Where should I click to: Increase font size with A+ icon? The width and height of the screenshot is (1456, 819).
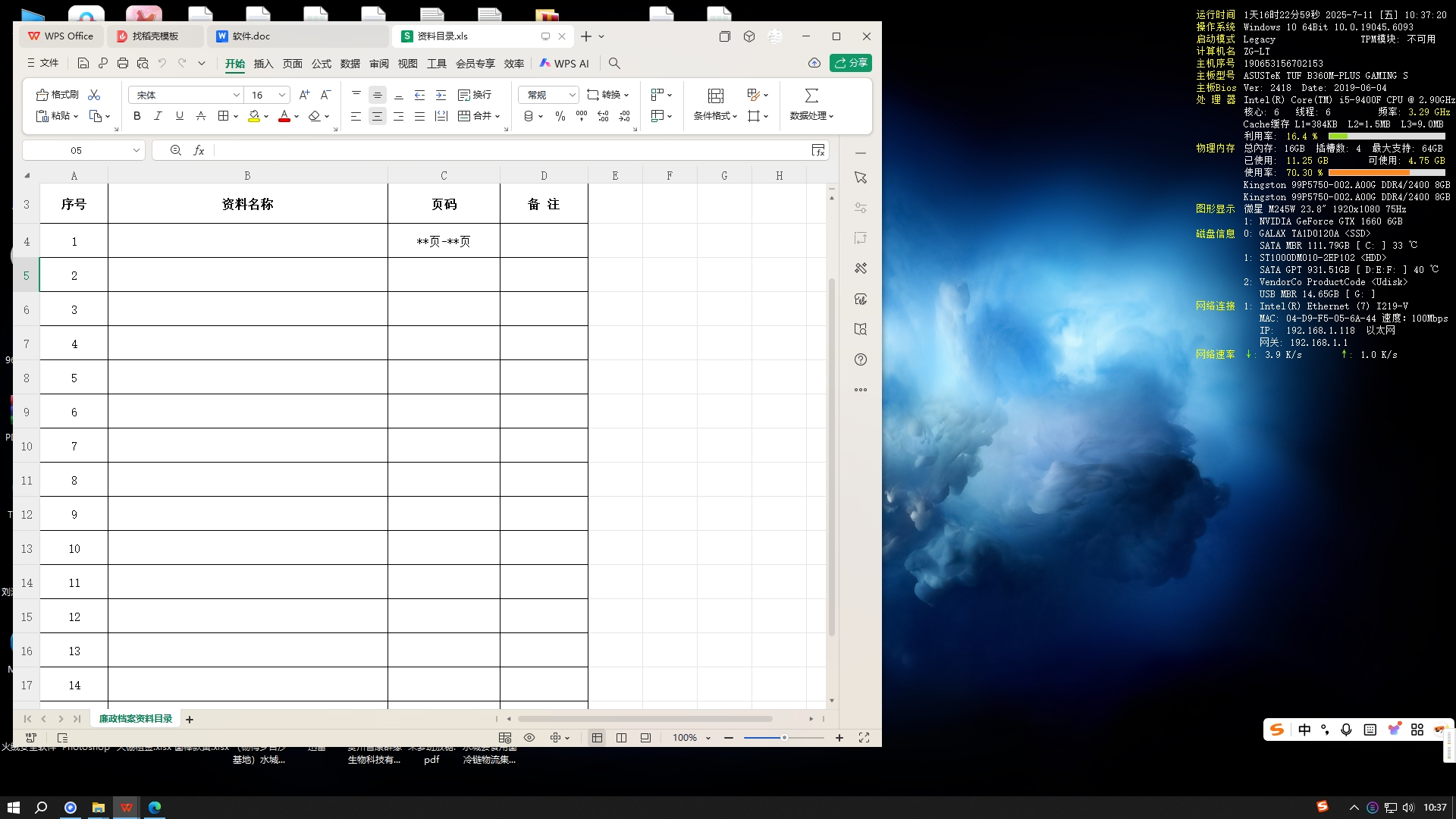click(304, 95)
